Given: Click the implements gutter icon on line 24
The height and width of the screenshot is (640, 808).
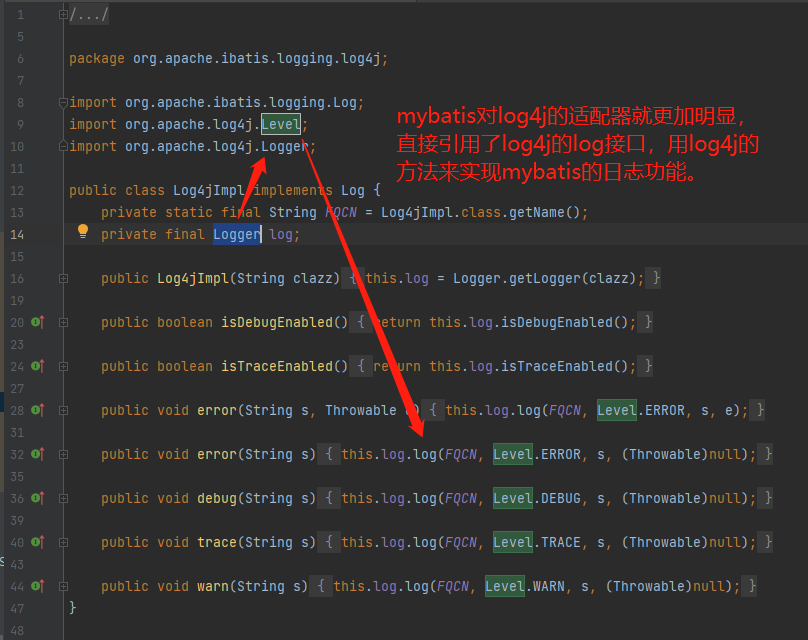Looking at the screenshot, I should 38,366.
